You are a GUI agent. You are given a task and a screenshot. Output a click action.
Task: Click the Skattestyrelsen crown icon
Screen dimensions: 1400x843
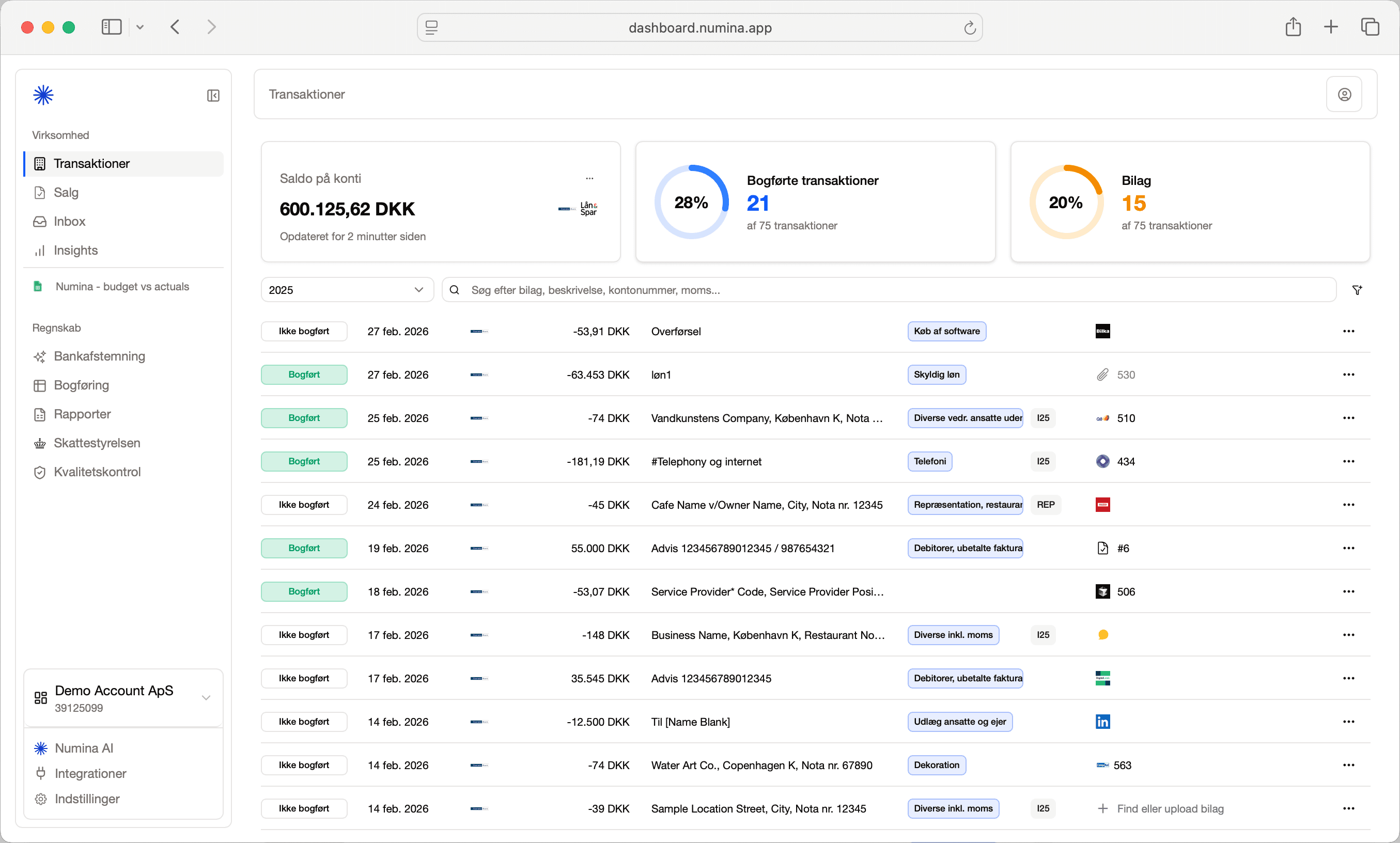point(39,443)
